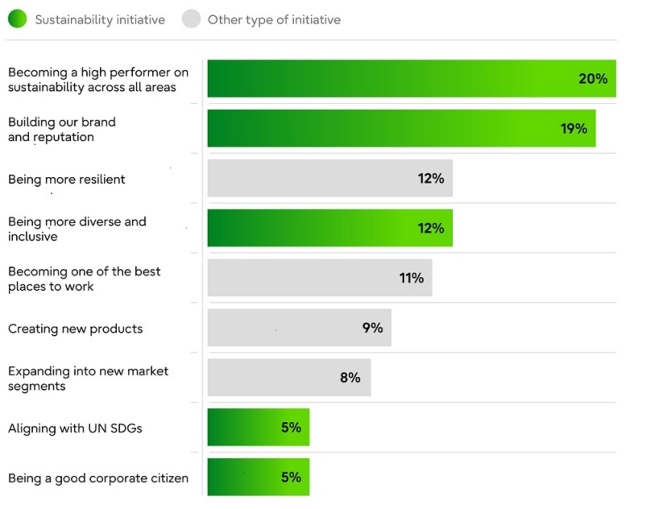Click the gray Other type legend circle
Viewport: 650px width, 509px height.
(x=190, y=19)
